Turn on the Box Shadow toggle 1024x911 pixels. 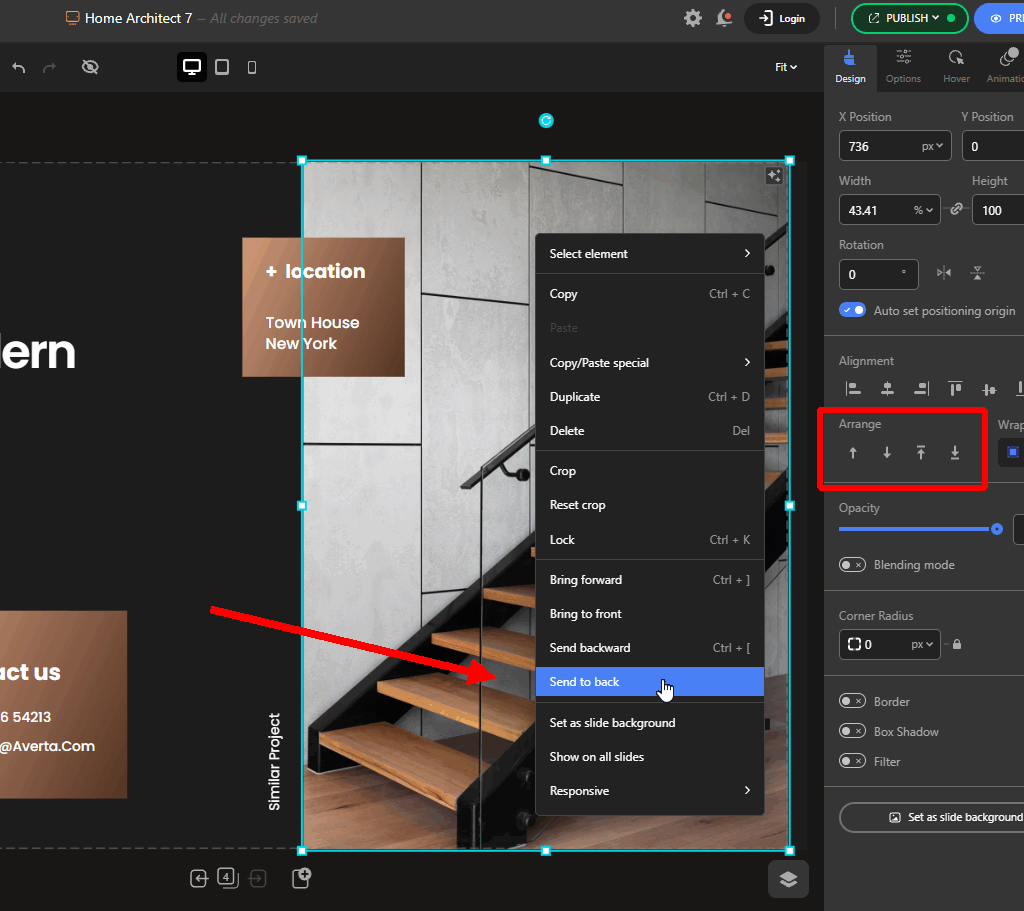click(852, 731)
